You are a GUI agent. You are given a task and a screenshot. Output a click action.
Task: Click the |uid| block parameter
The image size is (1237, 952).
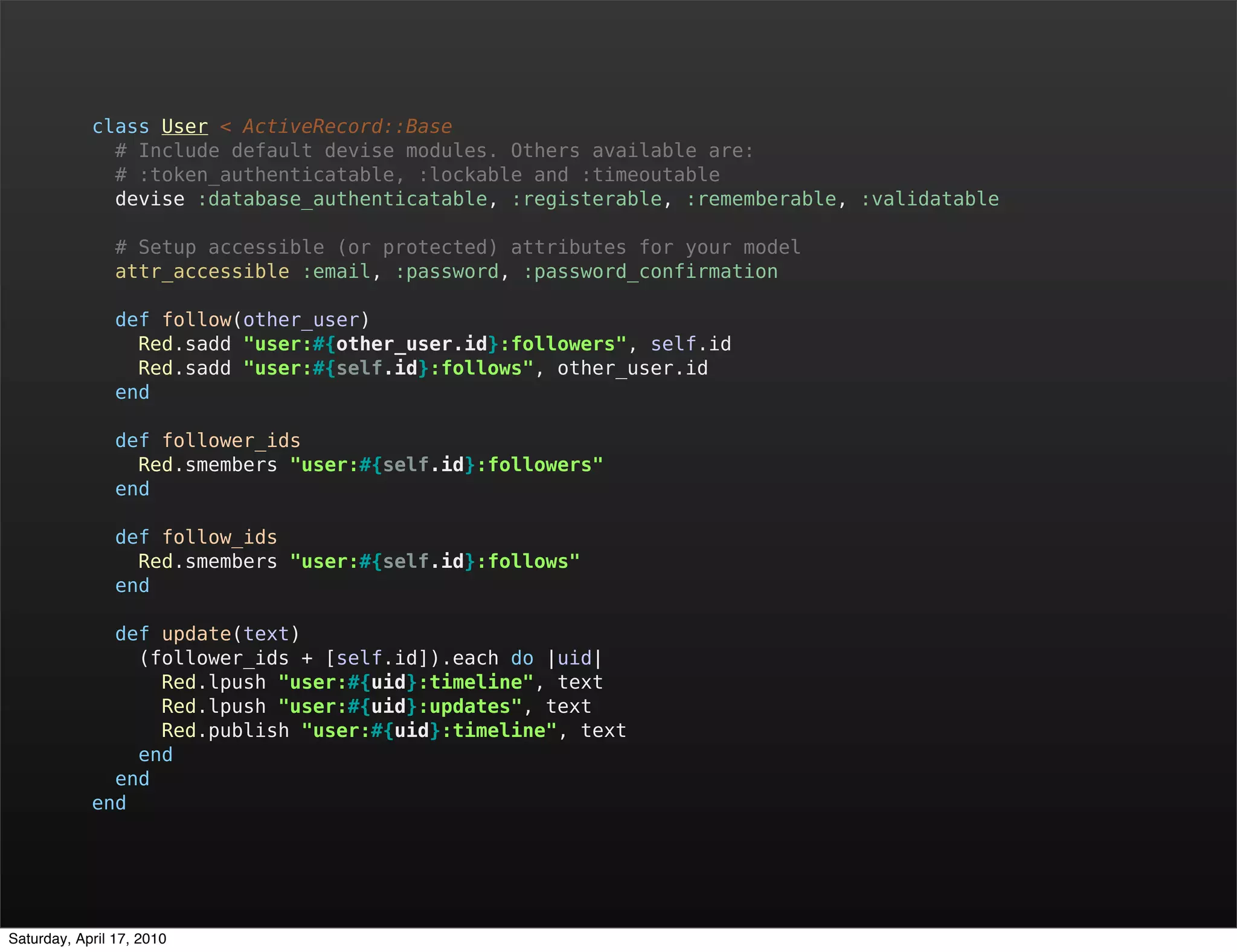(x=574, y=658)
